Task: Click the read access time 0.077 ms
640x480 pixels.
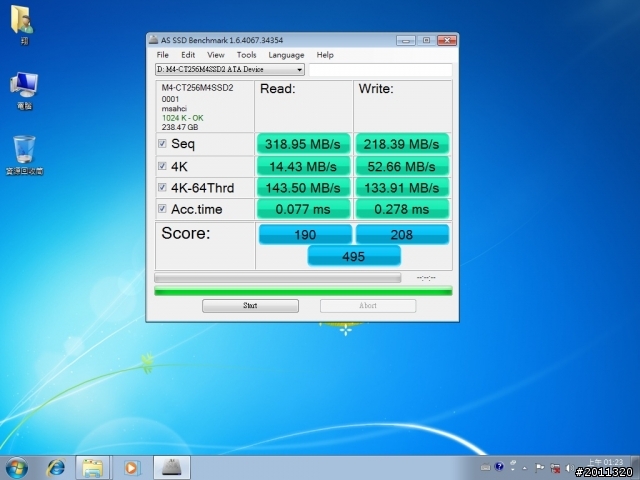Action: pos(303,209)
